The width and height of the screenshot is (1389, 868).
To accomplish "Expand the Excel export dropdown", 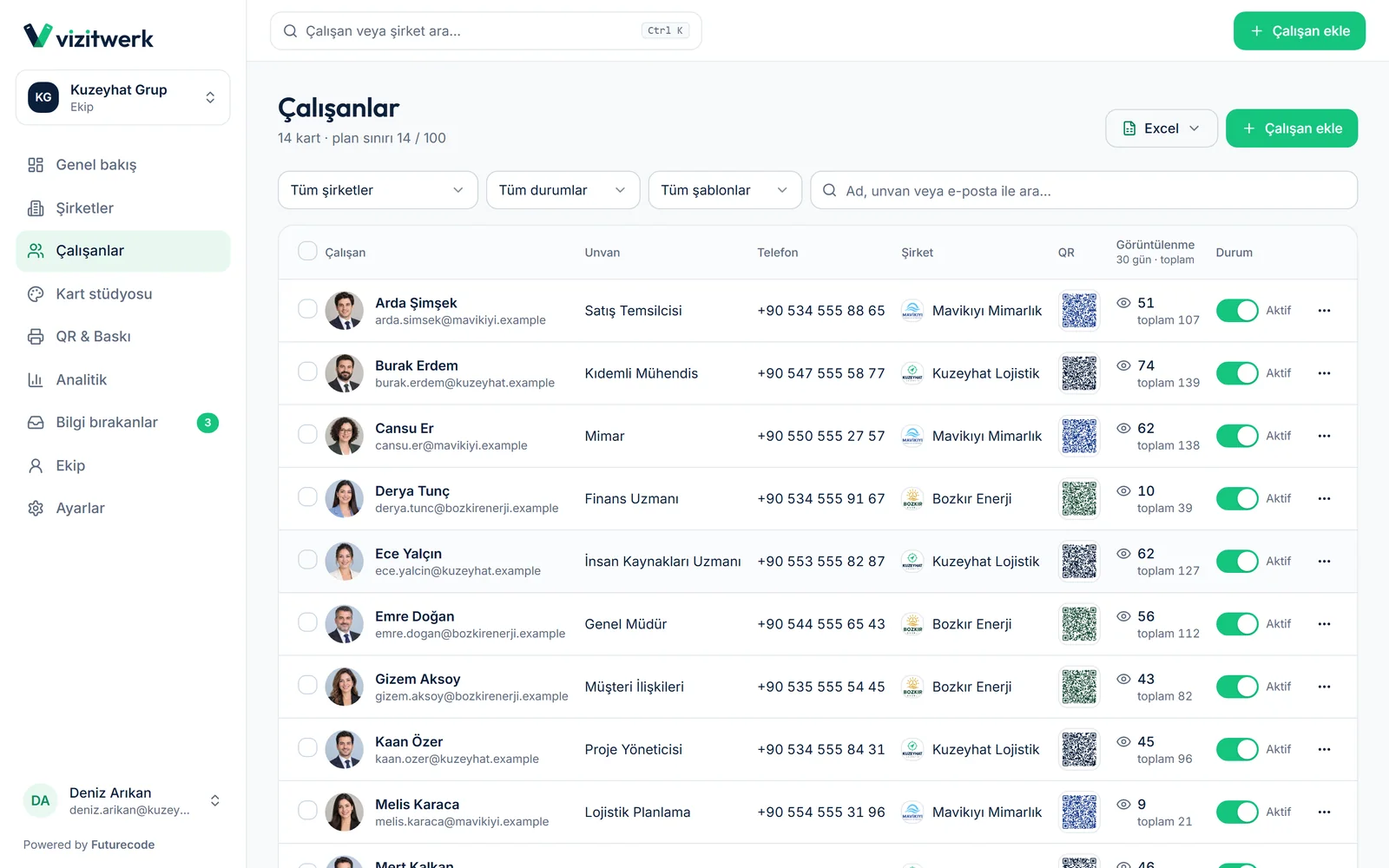I will pyautogui.click(x=1162, y=128).
